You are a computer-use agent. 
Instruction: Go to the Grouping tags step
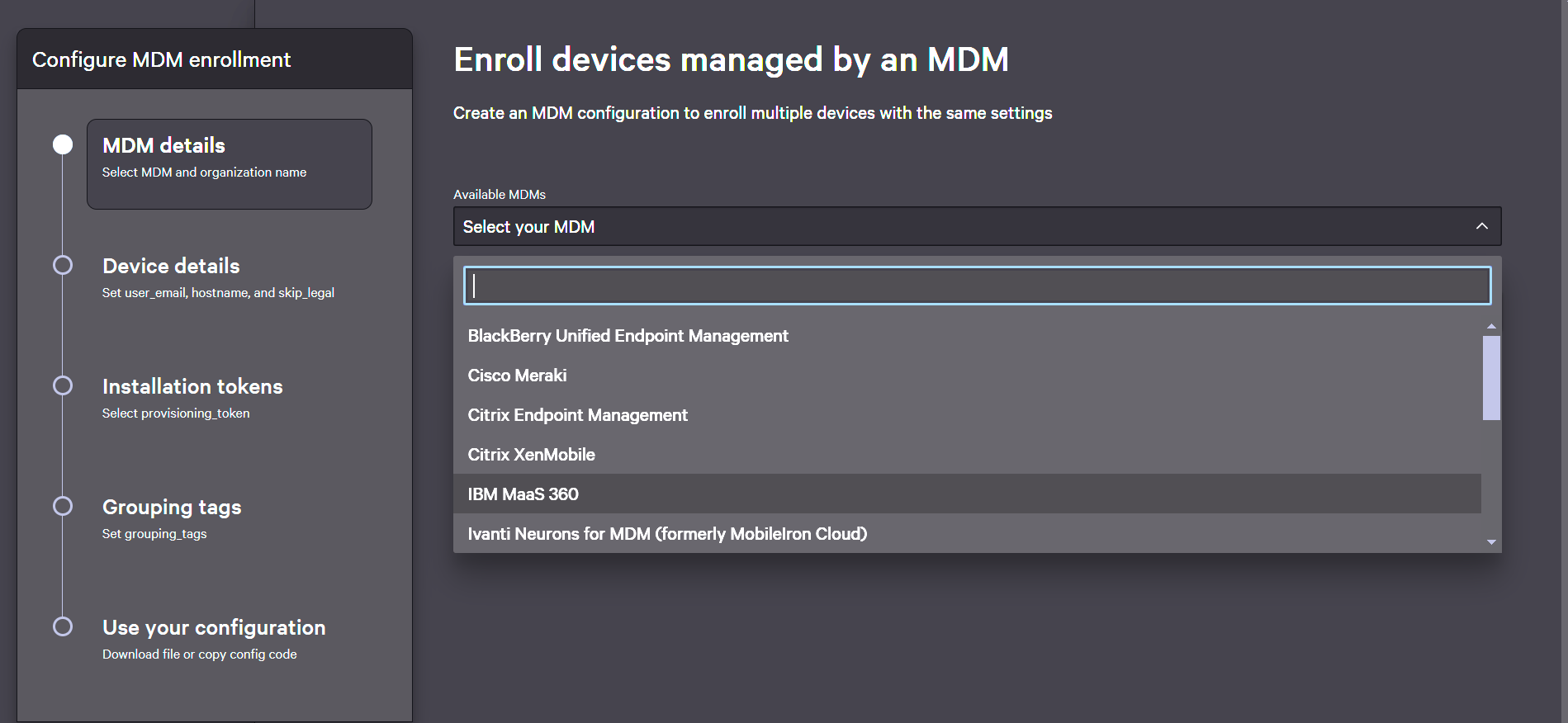(172, 519)
